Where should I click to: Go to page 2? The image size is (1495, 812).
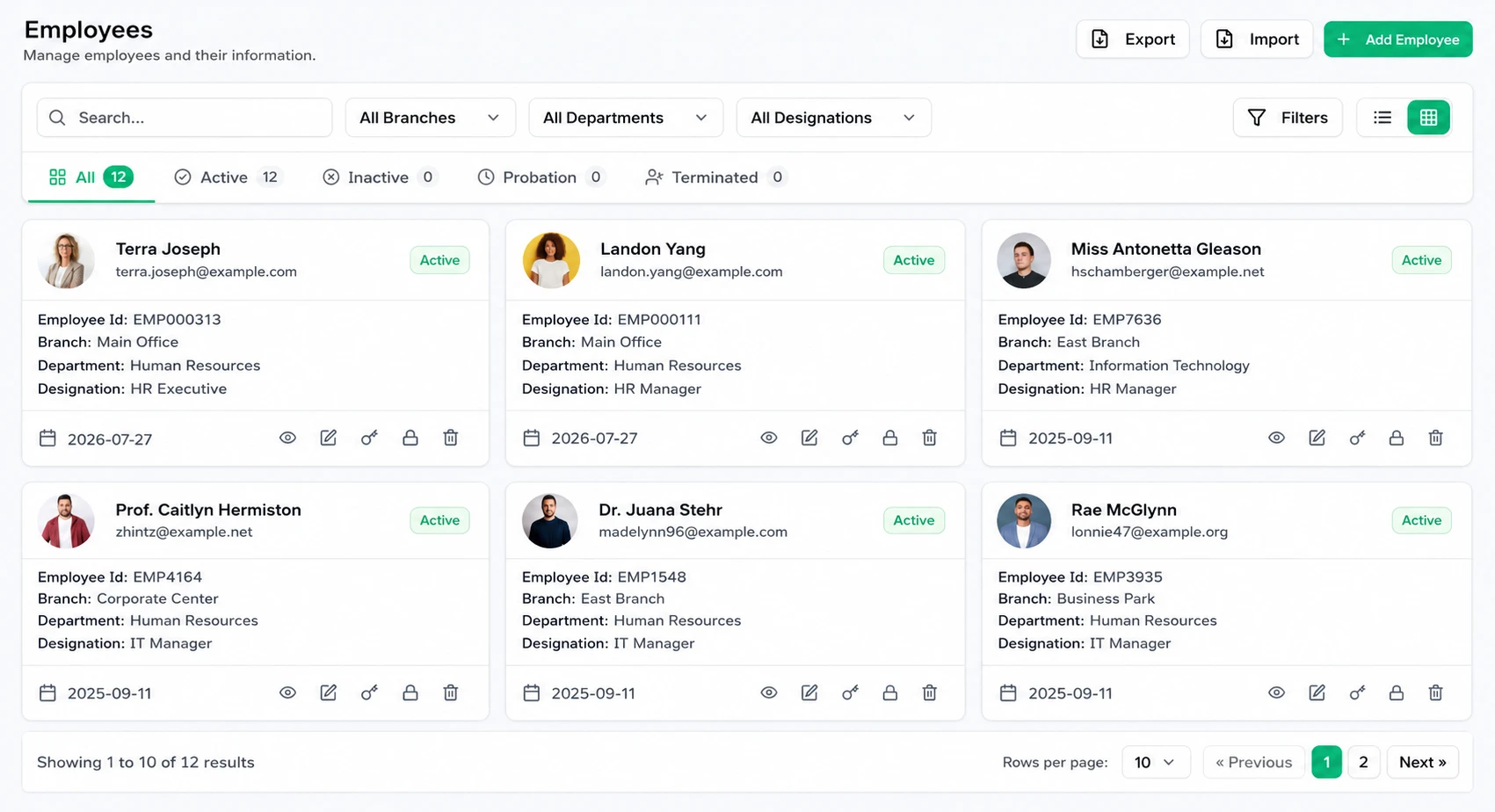tap(1363, 762)
